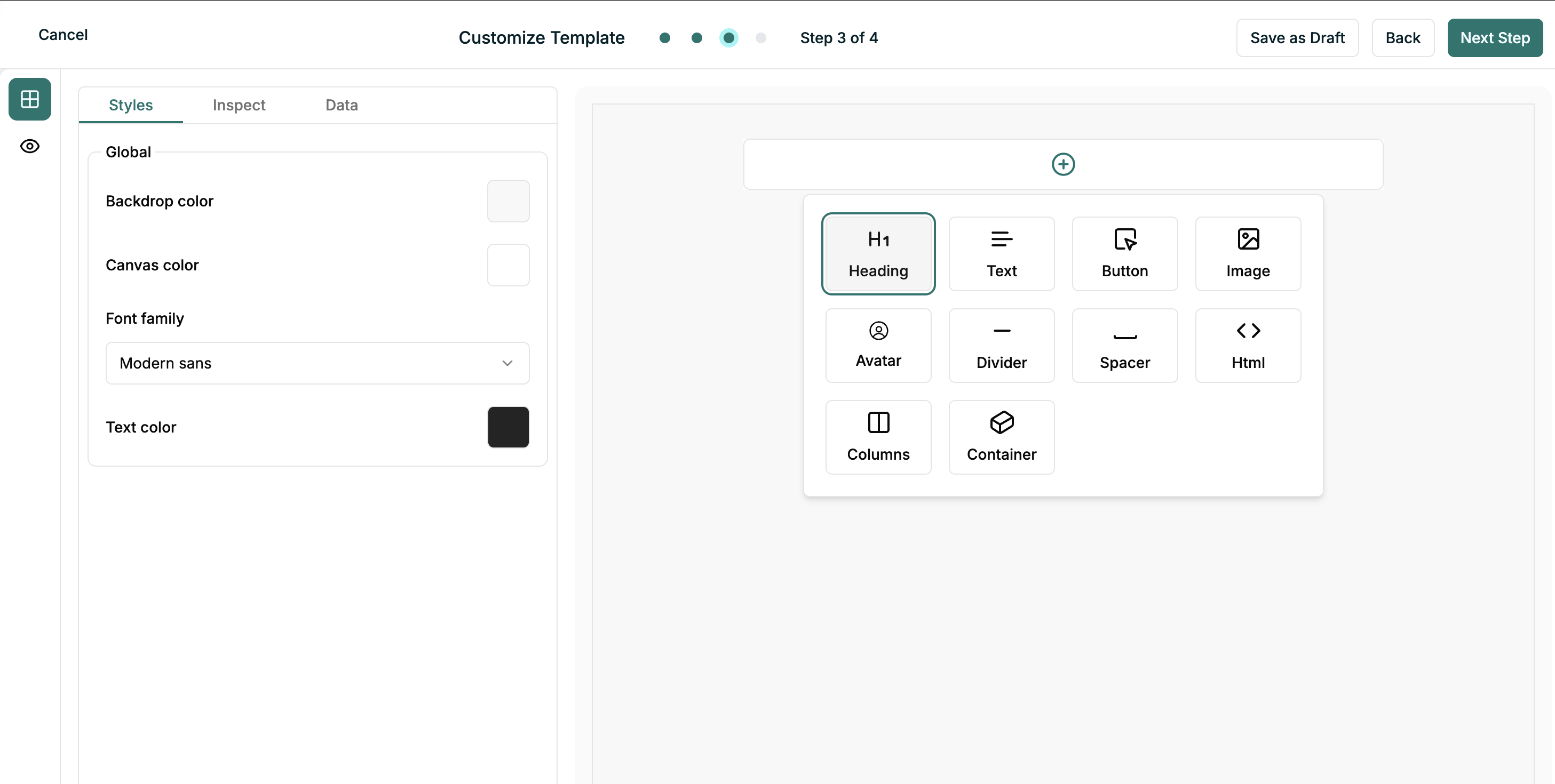
Task: Go to the fourth step dot
Action: point(760,38)
